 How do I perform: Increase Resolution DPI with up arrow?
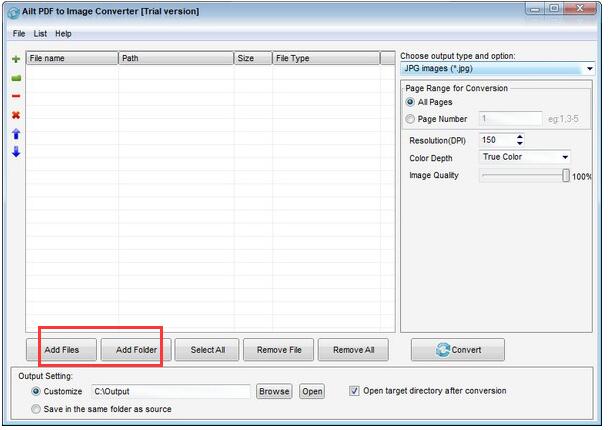tap(520, 136)
